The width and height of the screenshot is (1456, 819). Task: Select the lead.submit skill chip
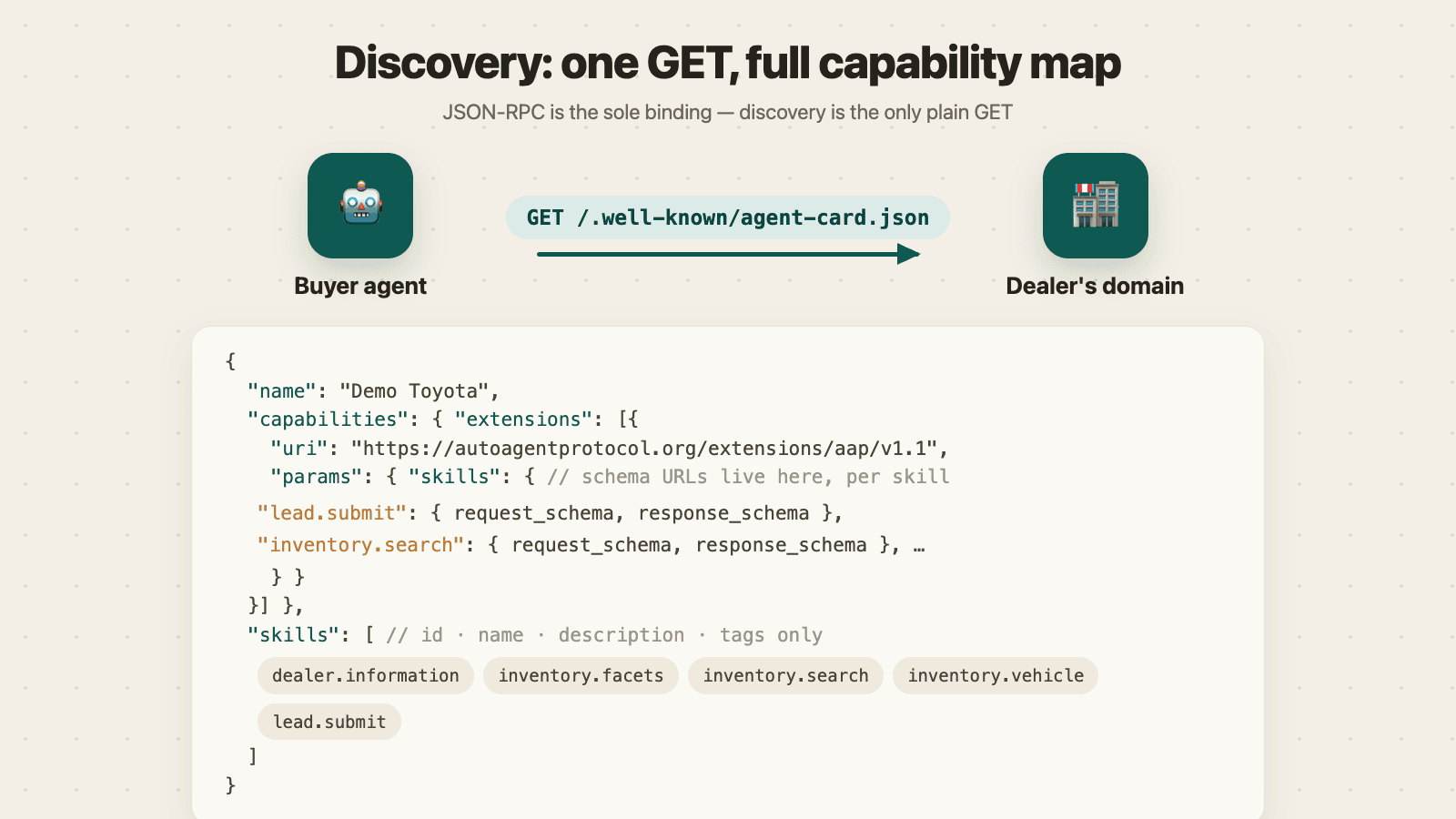[329, 722]
